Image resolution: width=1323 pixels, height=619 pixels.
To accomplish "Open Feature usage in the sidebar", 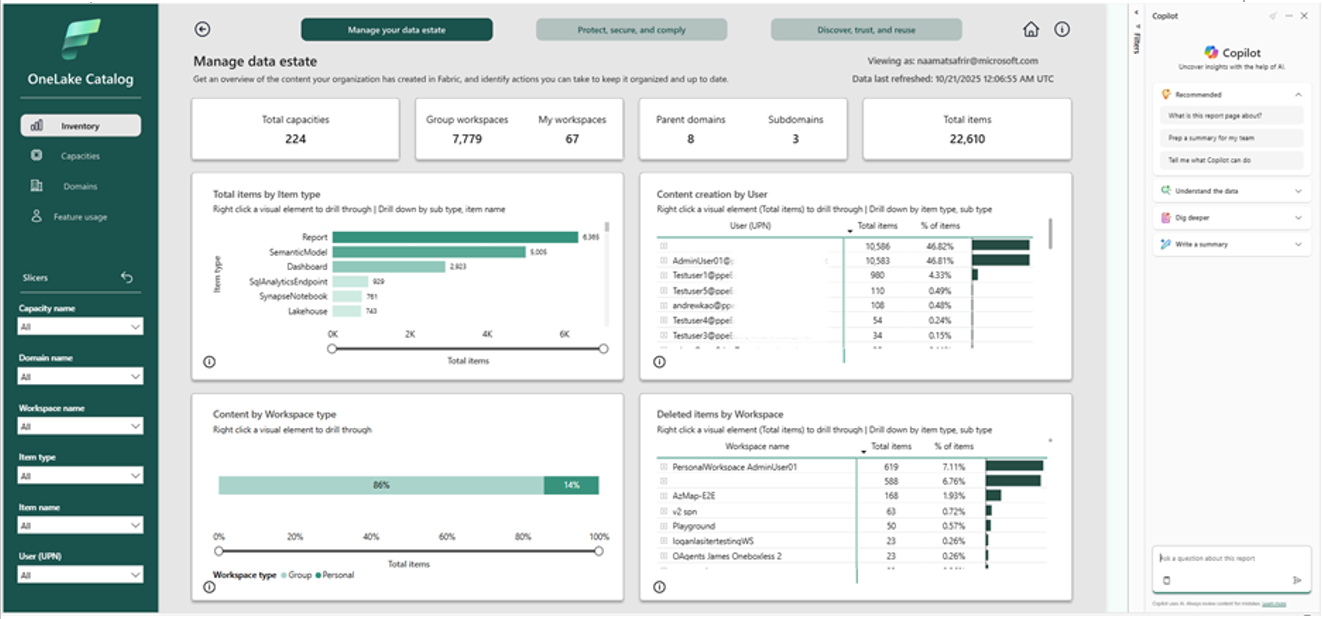I will 79,216.
